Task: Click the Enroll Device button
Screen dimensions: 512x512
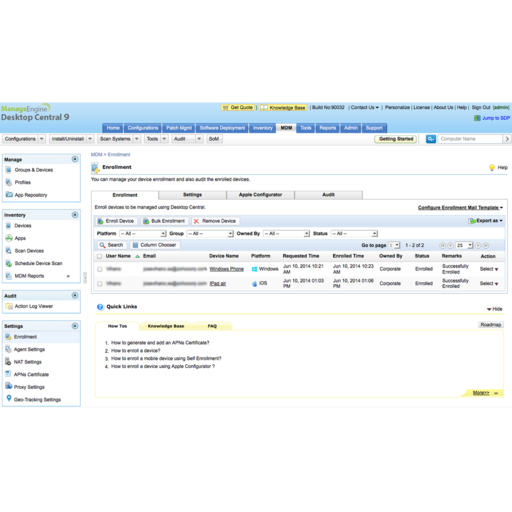Action: click(x=116, y=221)
